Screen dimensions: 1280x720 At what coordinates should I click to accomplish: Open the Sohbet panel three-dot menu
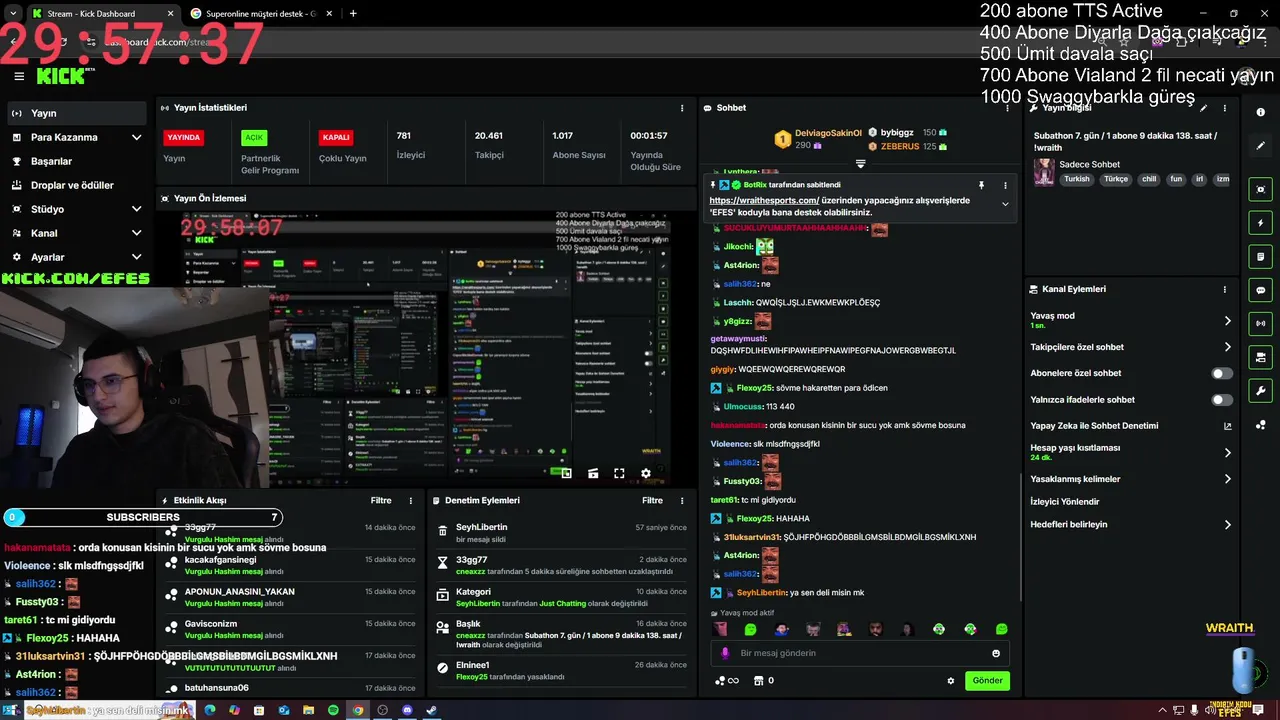[x=1005, y=108]
